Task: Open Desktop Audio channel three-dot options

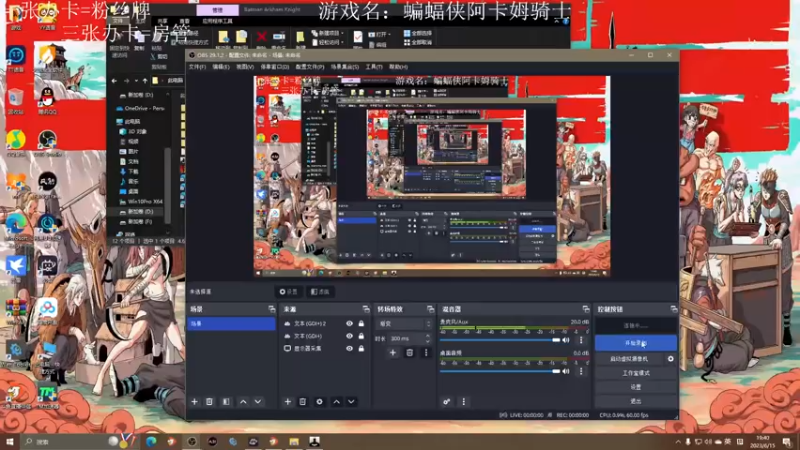Action: (581, 371)
